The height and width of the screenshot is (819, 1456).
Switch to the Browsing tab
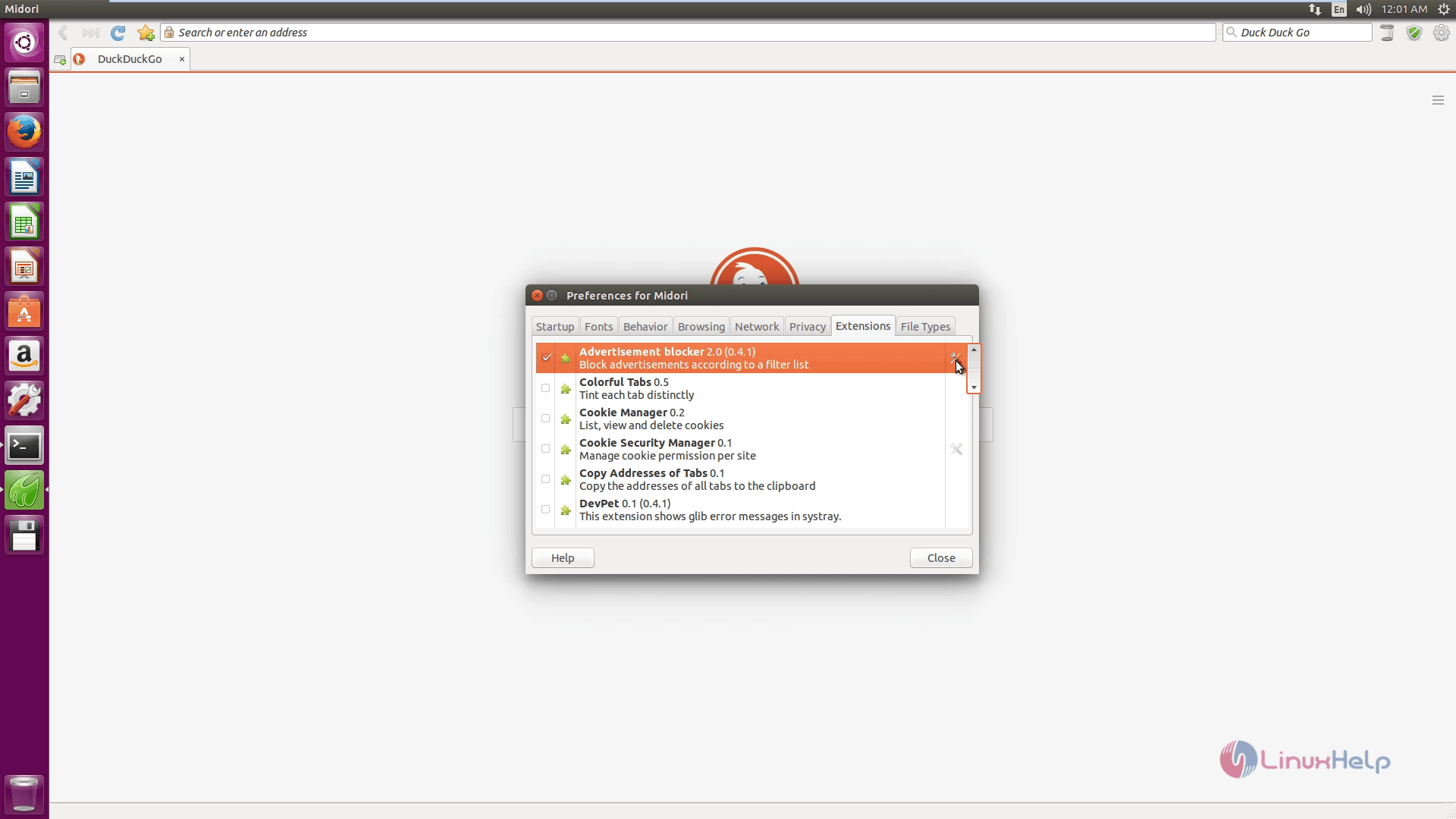(x=701, y=326)
